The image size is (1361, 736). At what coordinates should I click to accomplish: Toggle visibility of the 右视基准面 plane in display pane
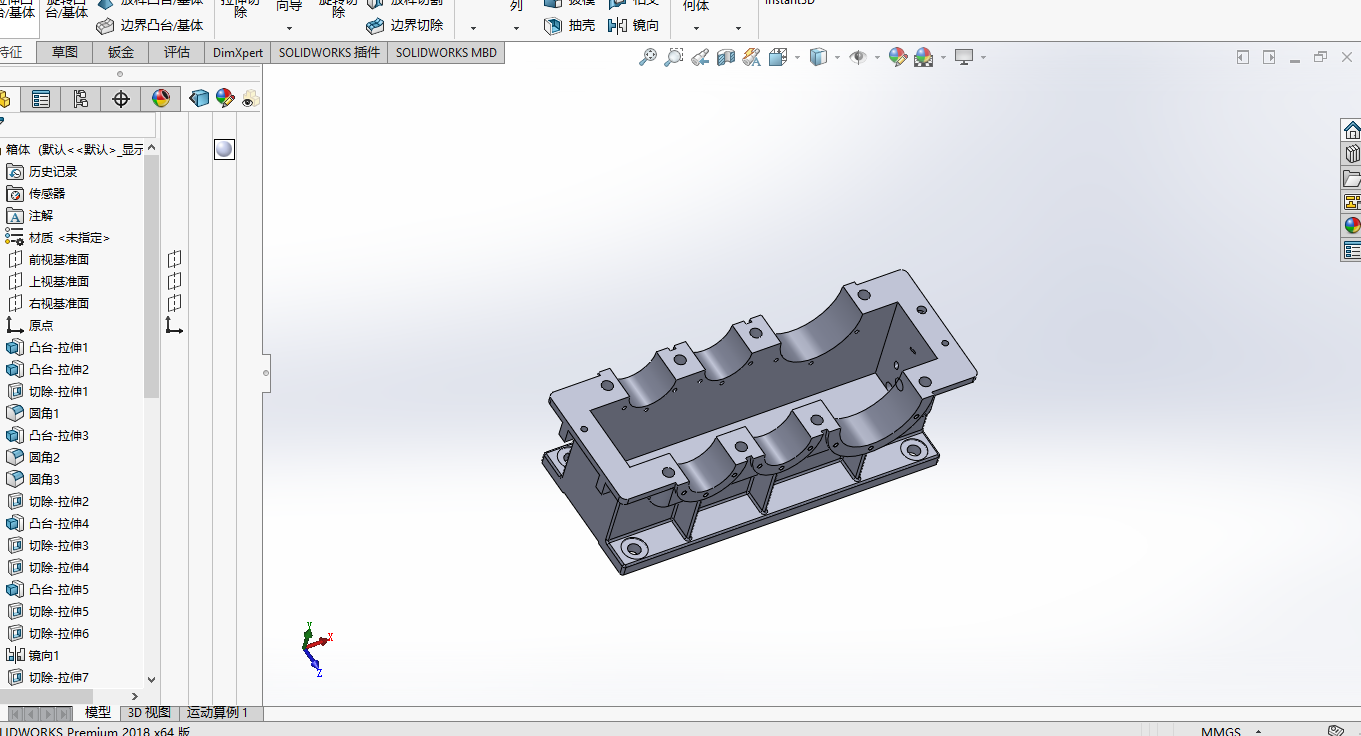(x=174, y=303)
